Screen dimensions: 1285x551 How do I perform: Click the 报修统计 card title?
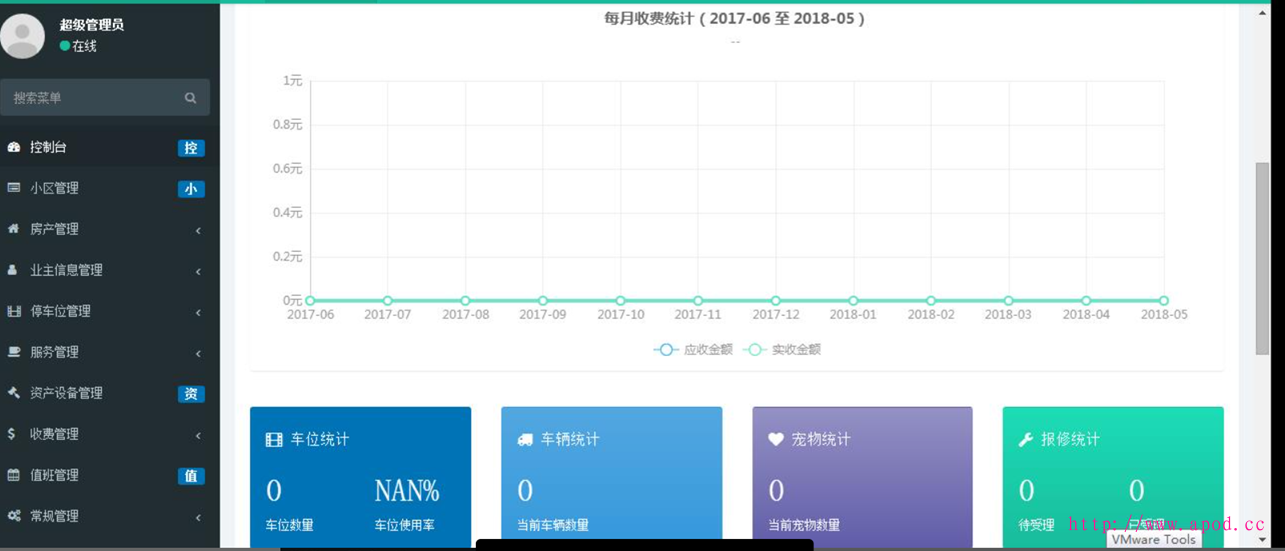1070,439
